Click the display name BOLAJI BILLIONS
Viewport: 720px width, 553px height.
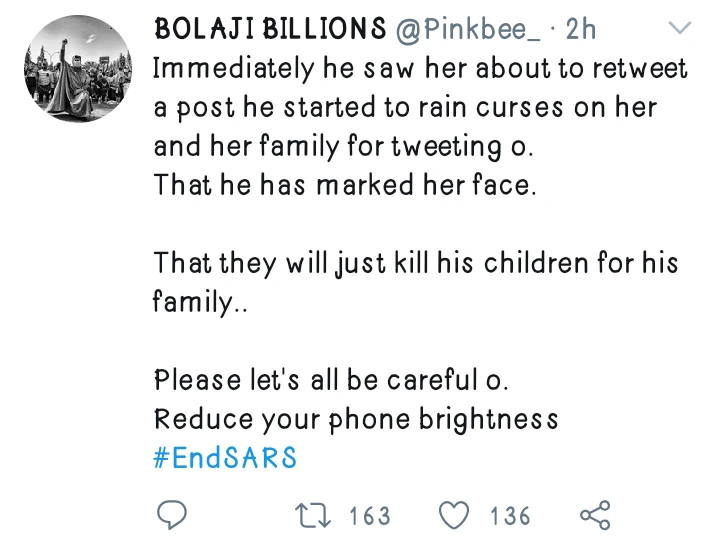[x=269, y=30]
